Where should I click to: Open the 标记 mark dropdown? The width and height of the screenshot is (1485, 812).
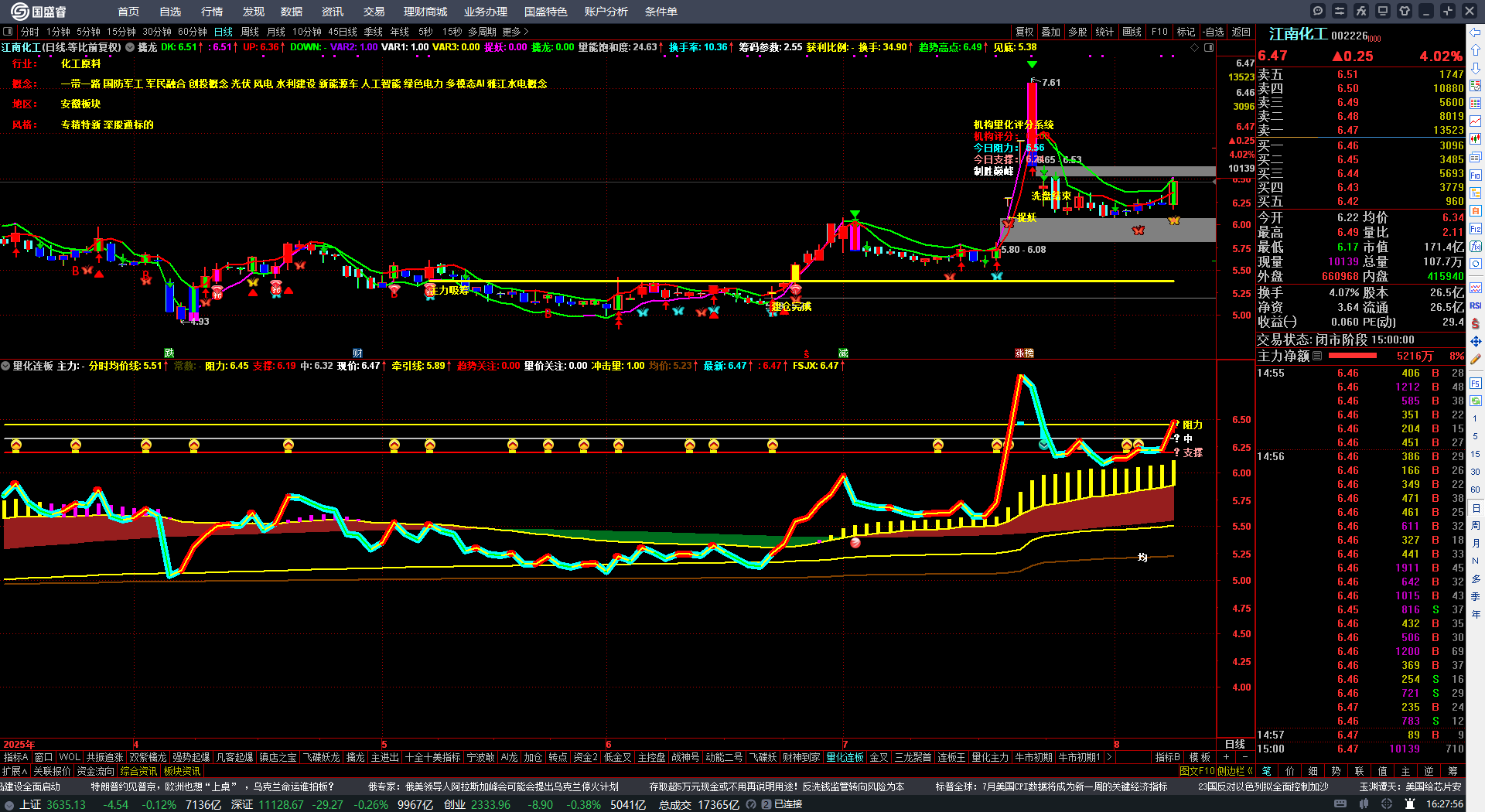click(x=1186, y=32)
